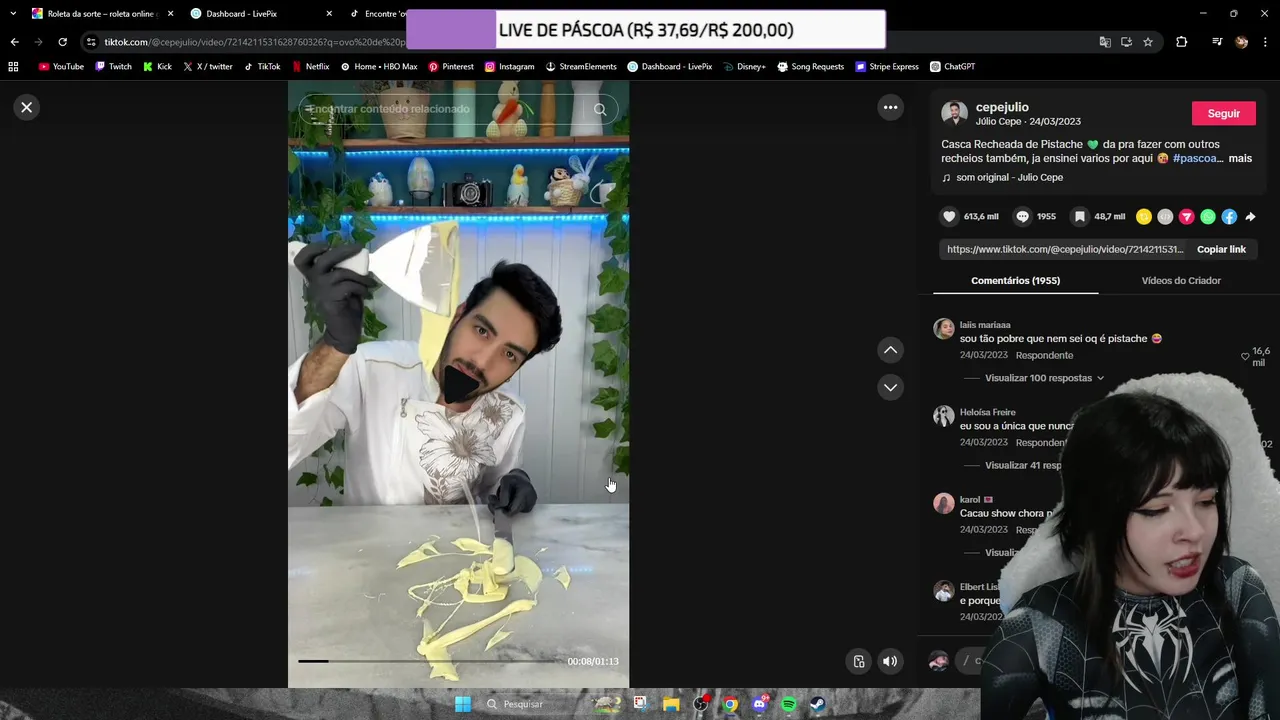
Task: Seek using the video progress bar
Action: click(430, 661)
